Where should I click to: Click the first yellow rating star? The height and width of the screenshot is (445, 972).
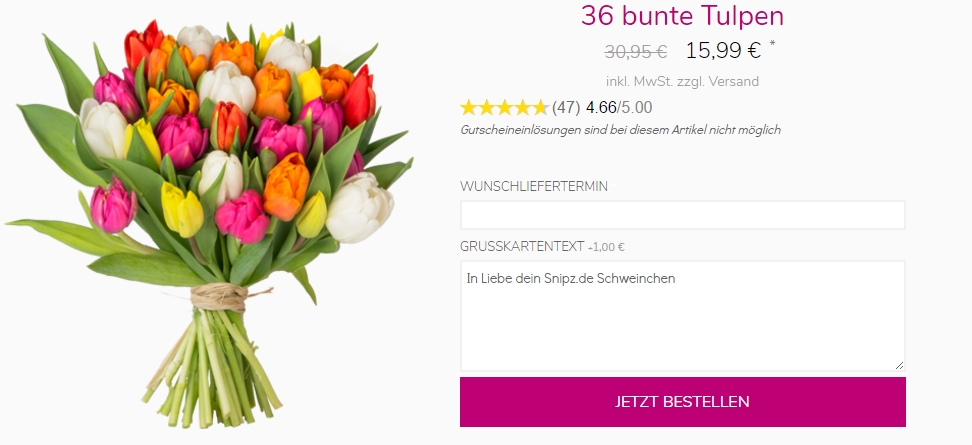(x=469, y=108)
